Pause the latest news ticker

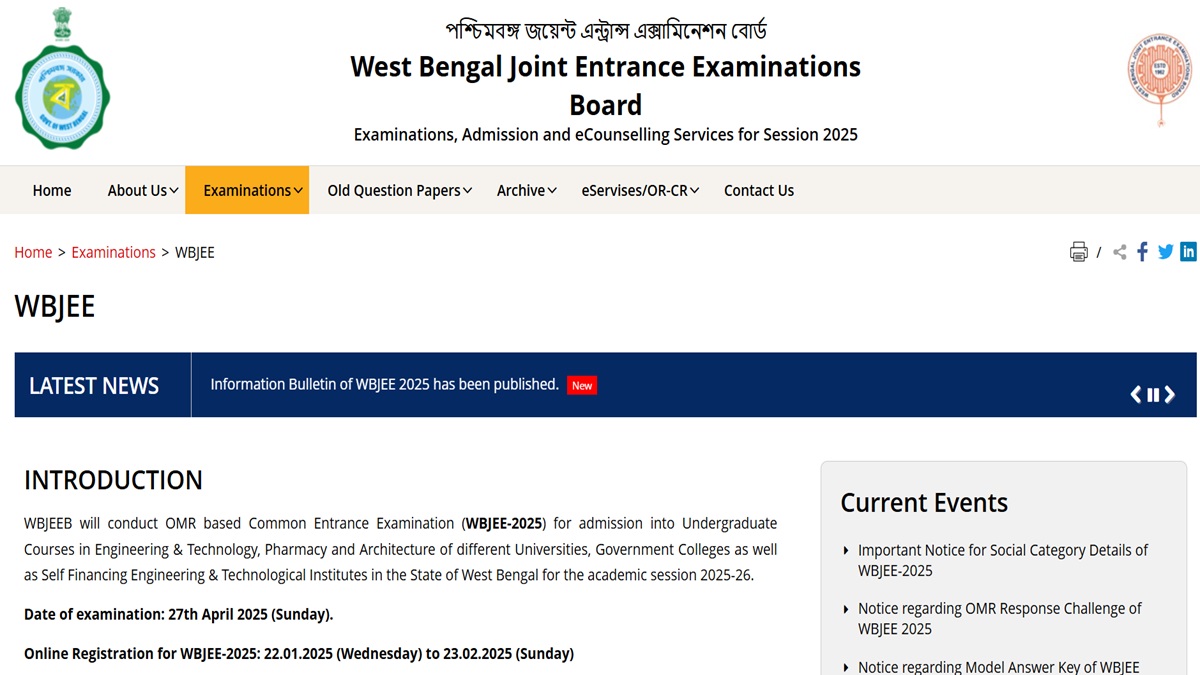[1153, 395]
